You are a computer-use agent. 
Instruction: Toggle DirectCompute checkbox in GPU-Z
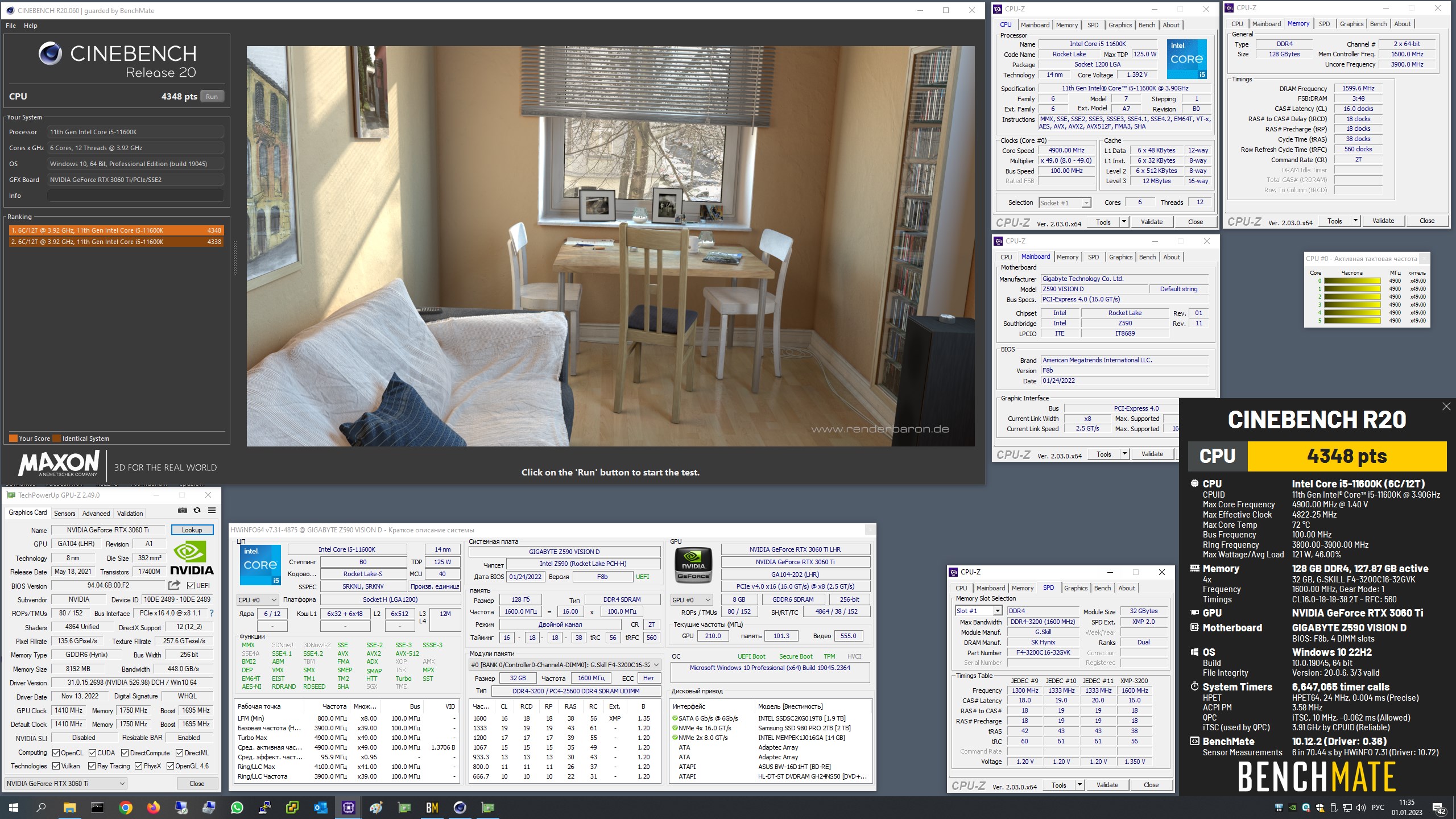tap(125, 752)
